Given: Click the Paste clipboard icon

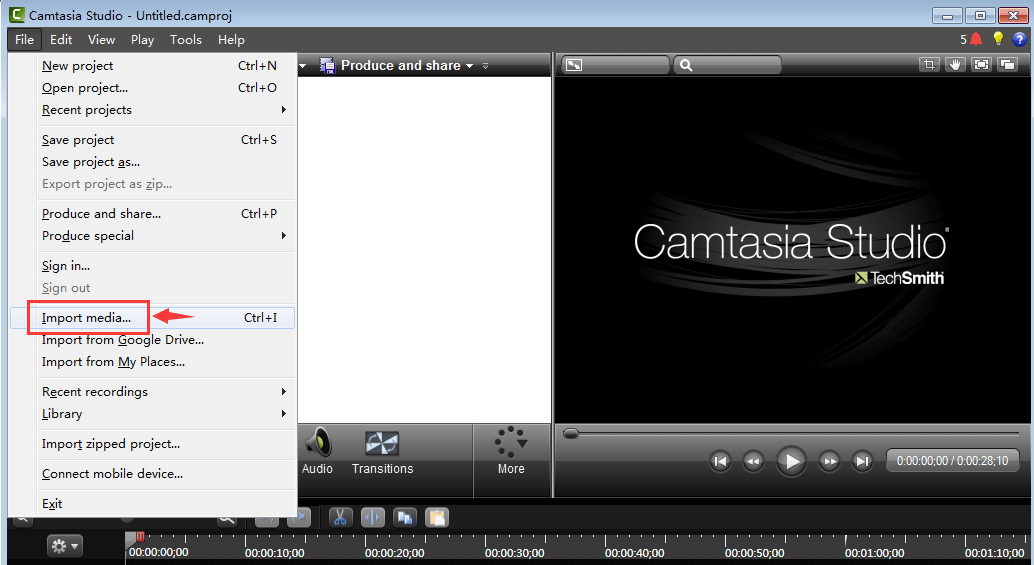Looking at the screenshot, I should pos(437,518).
